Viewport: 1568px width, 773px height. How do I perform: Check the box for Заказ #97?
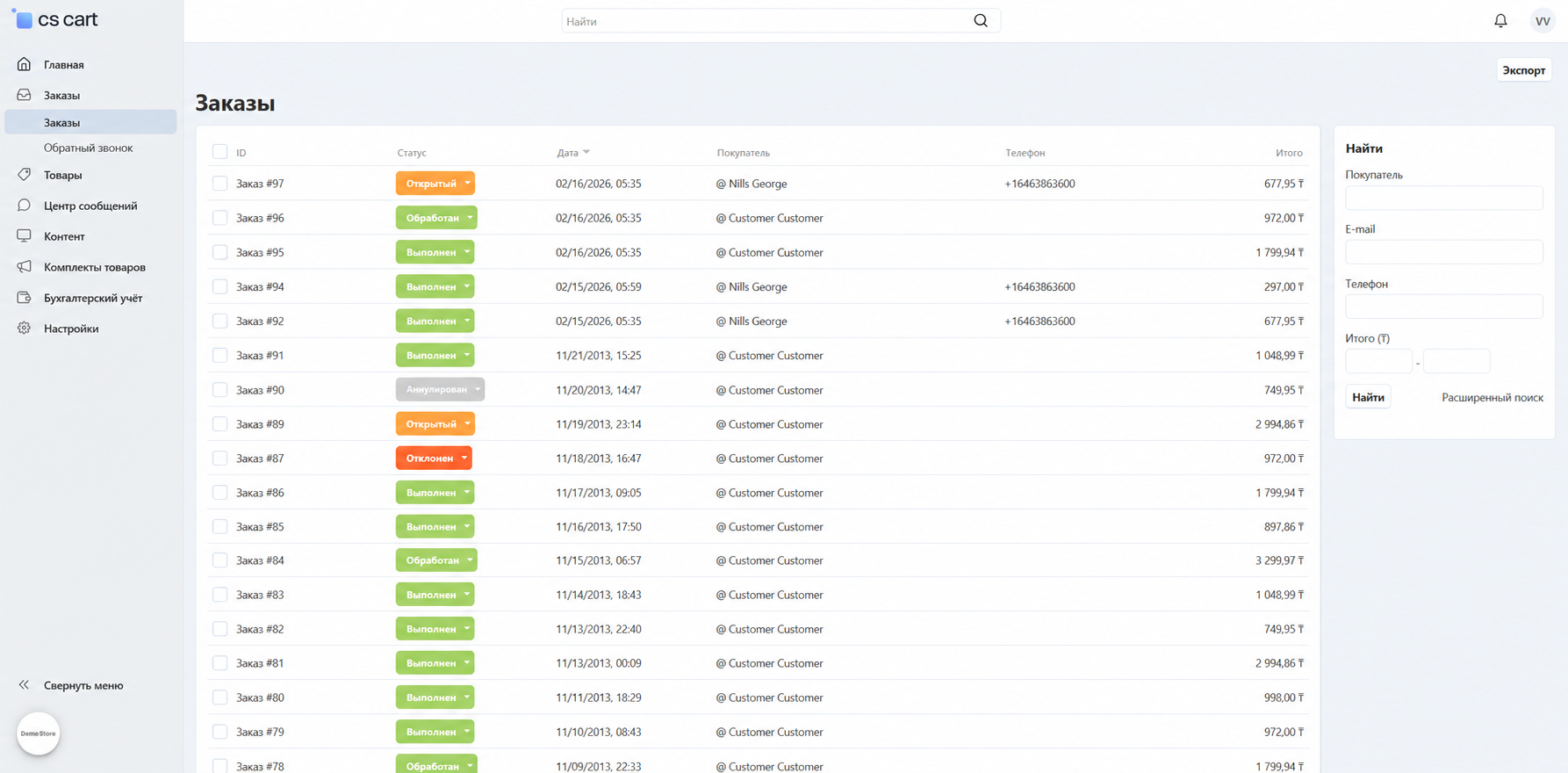(219, 184)
